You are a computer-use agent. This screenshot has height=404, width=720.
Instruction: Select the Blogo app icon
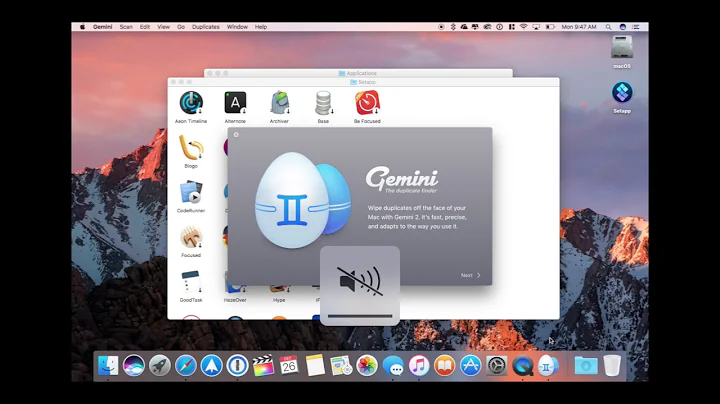point(191,147)
